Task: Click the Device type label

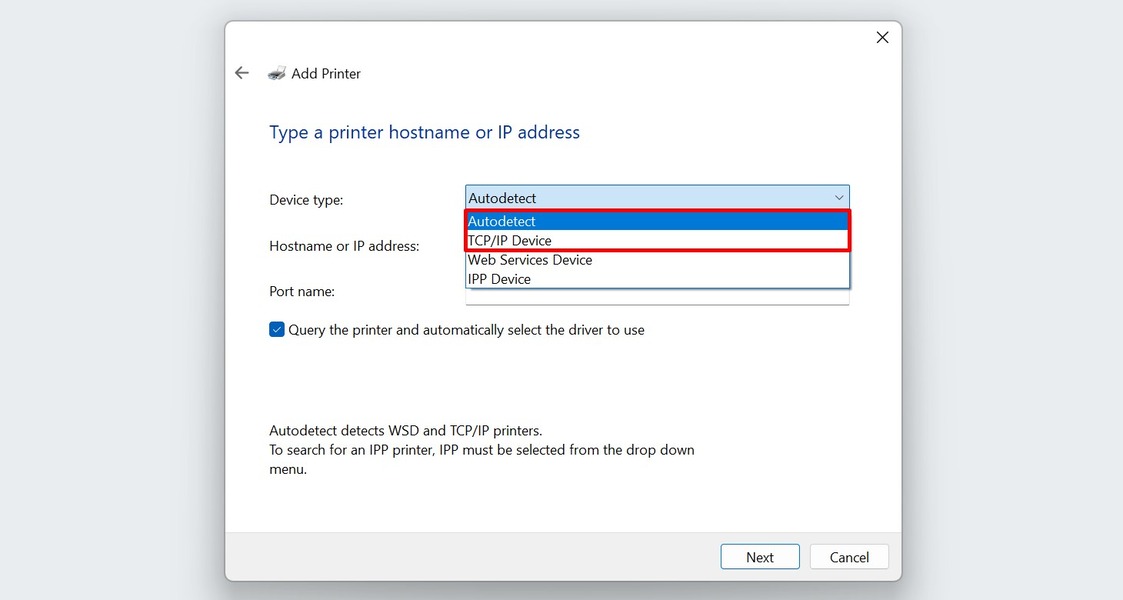Action: point(305,199)
